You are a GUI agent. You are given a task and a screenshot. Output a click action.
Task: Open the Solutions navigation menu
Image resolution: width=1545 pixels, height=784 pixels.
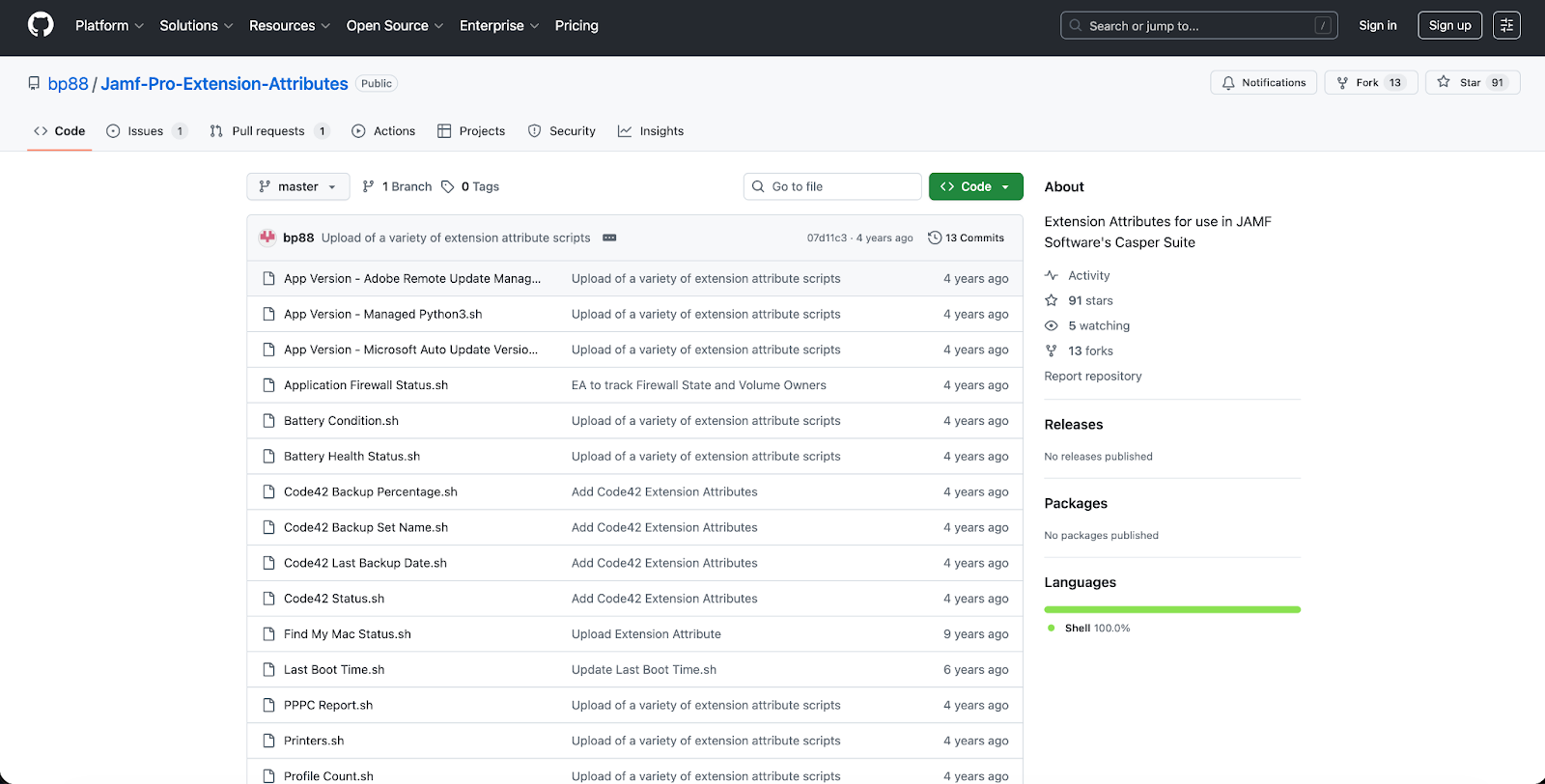pyautogui.click(x=196, y=26)
